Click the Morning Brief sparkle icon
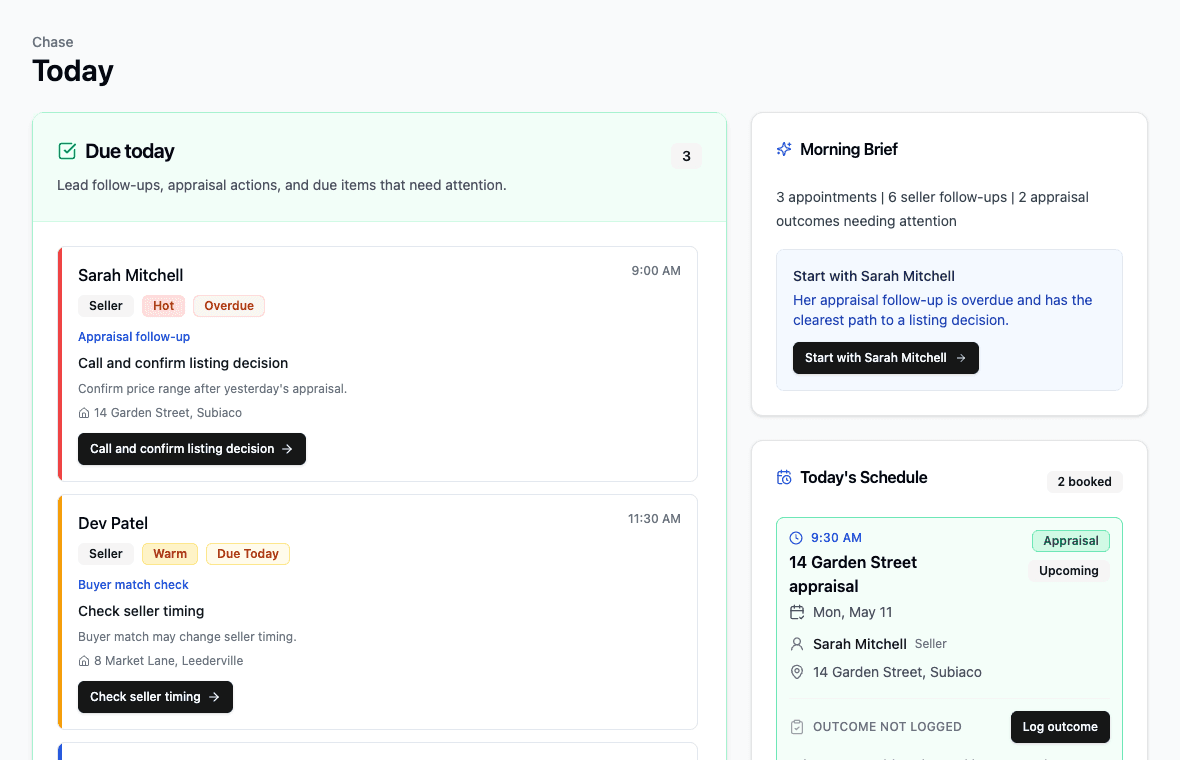 (x=784, y=149)
